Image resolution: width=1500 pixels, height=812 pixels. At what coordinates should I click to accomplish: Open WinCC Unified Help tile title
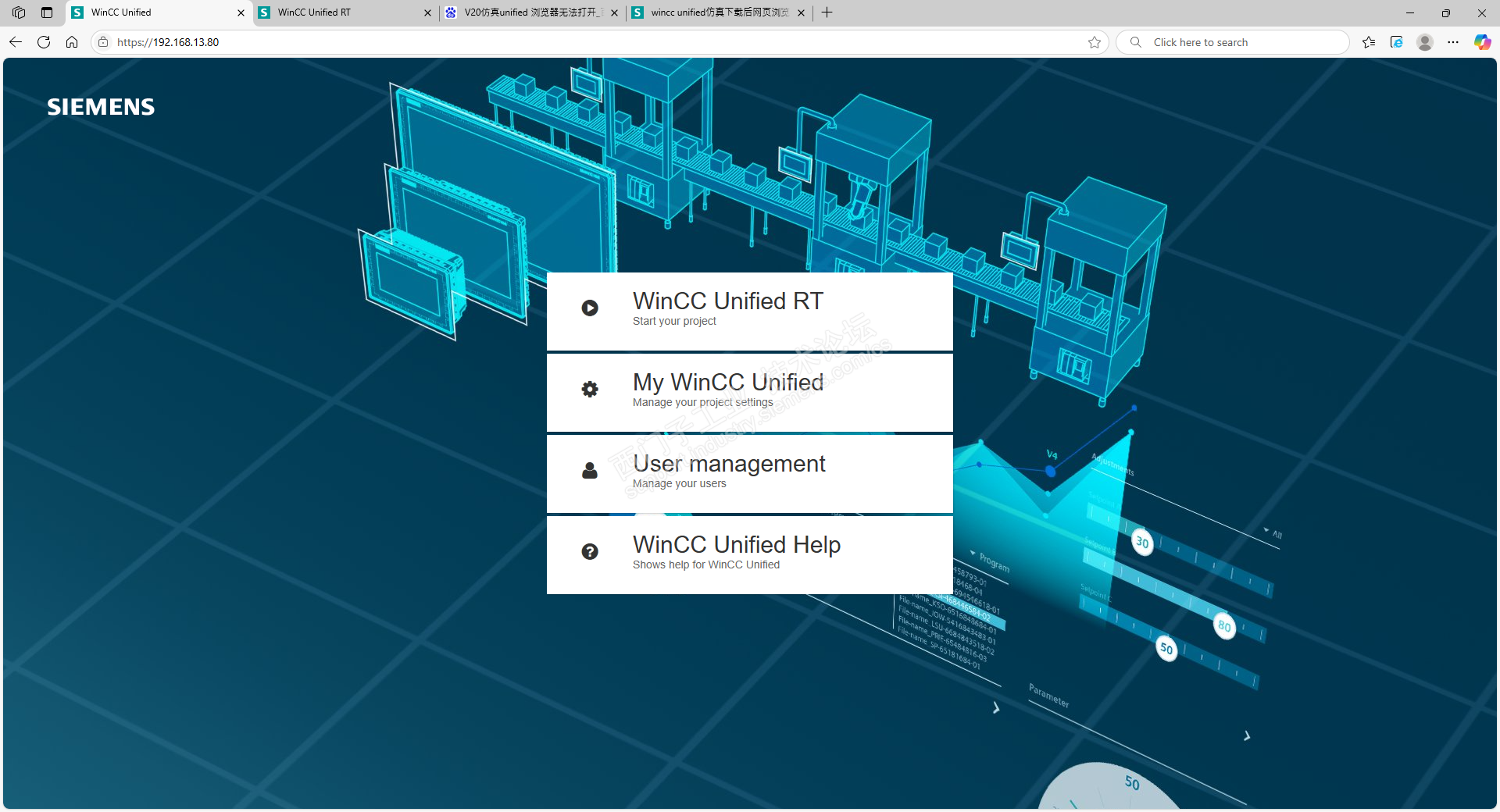pos(737,544)
